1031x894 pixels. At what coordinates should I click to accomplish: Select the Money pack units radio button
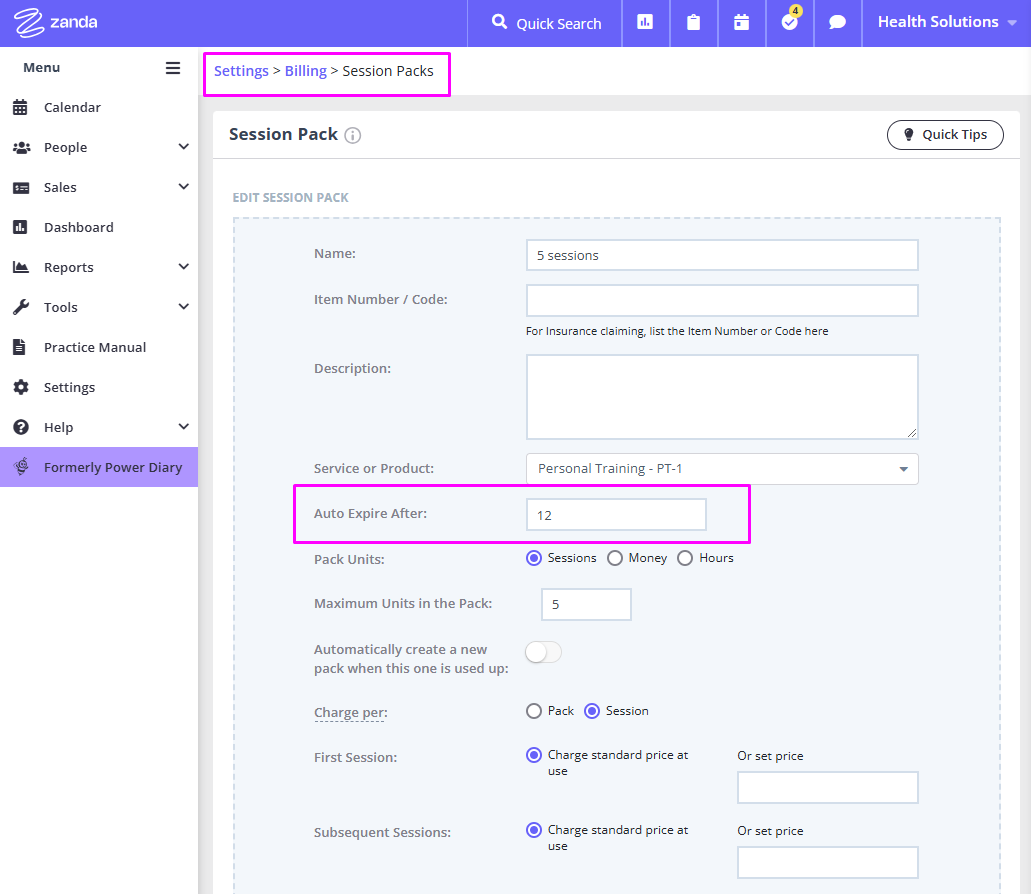coord(614,558)
